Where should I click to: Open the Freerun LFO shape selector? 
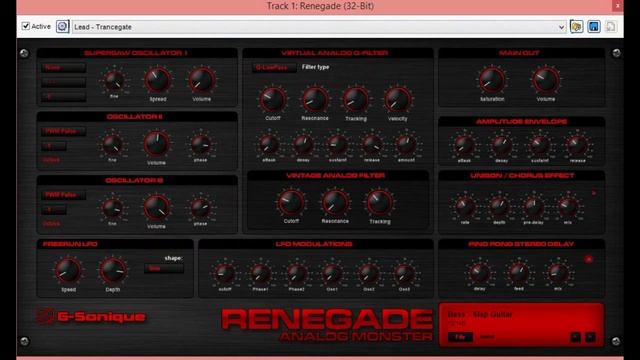tap(164, 268)
